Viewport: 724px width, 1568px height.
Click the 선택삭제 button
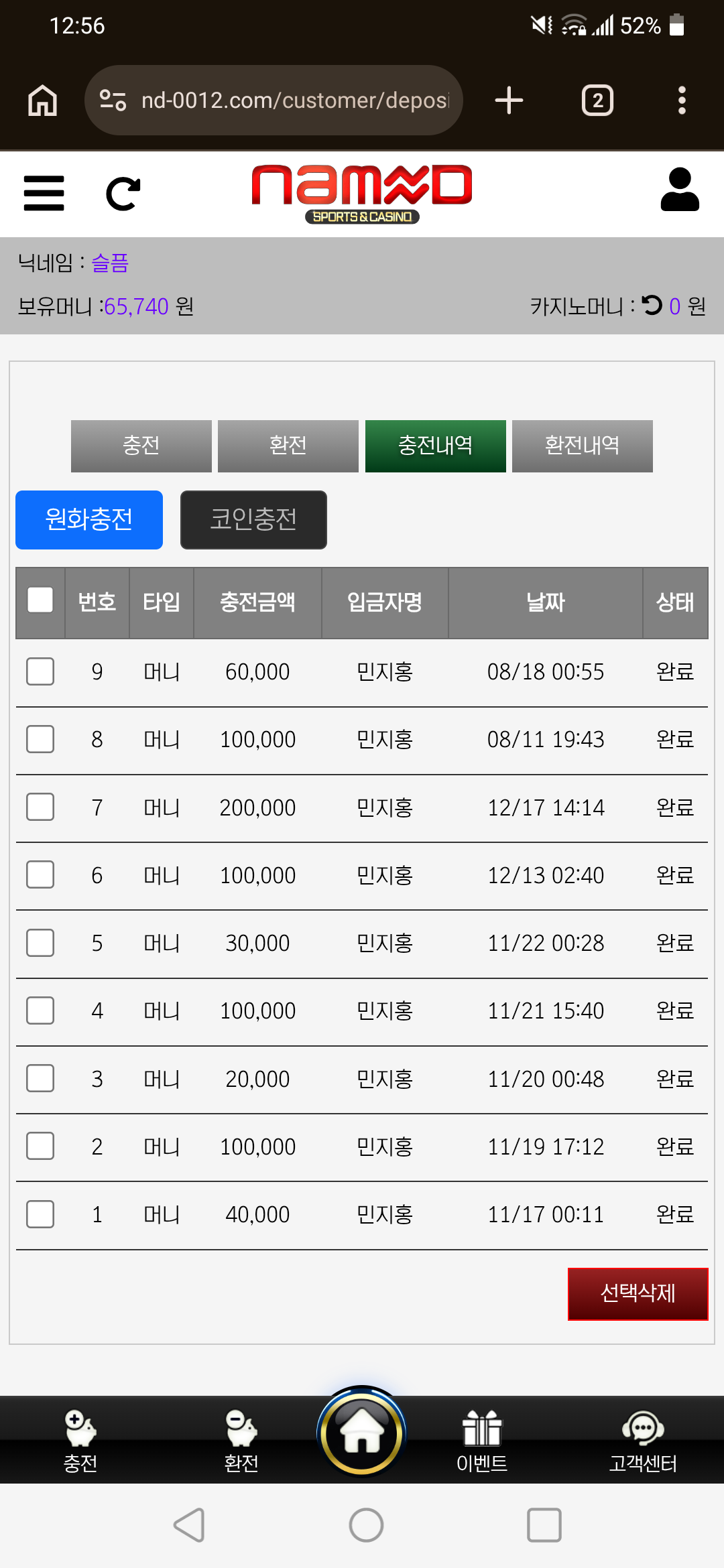[638, 1294]
